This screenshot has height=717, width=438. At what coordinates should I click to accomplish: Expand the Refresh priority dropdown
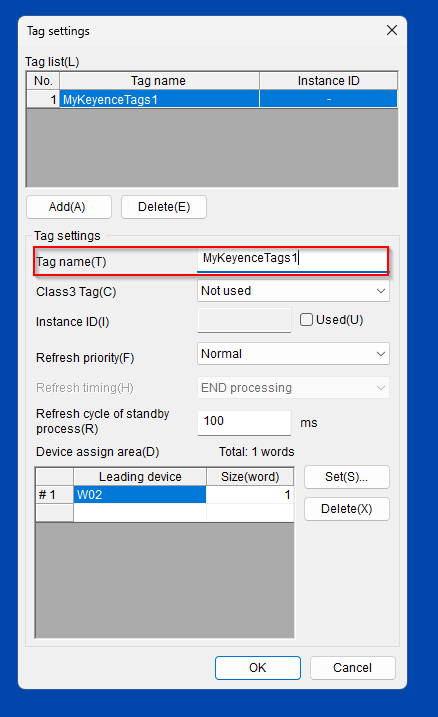tap(293, 354)
